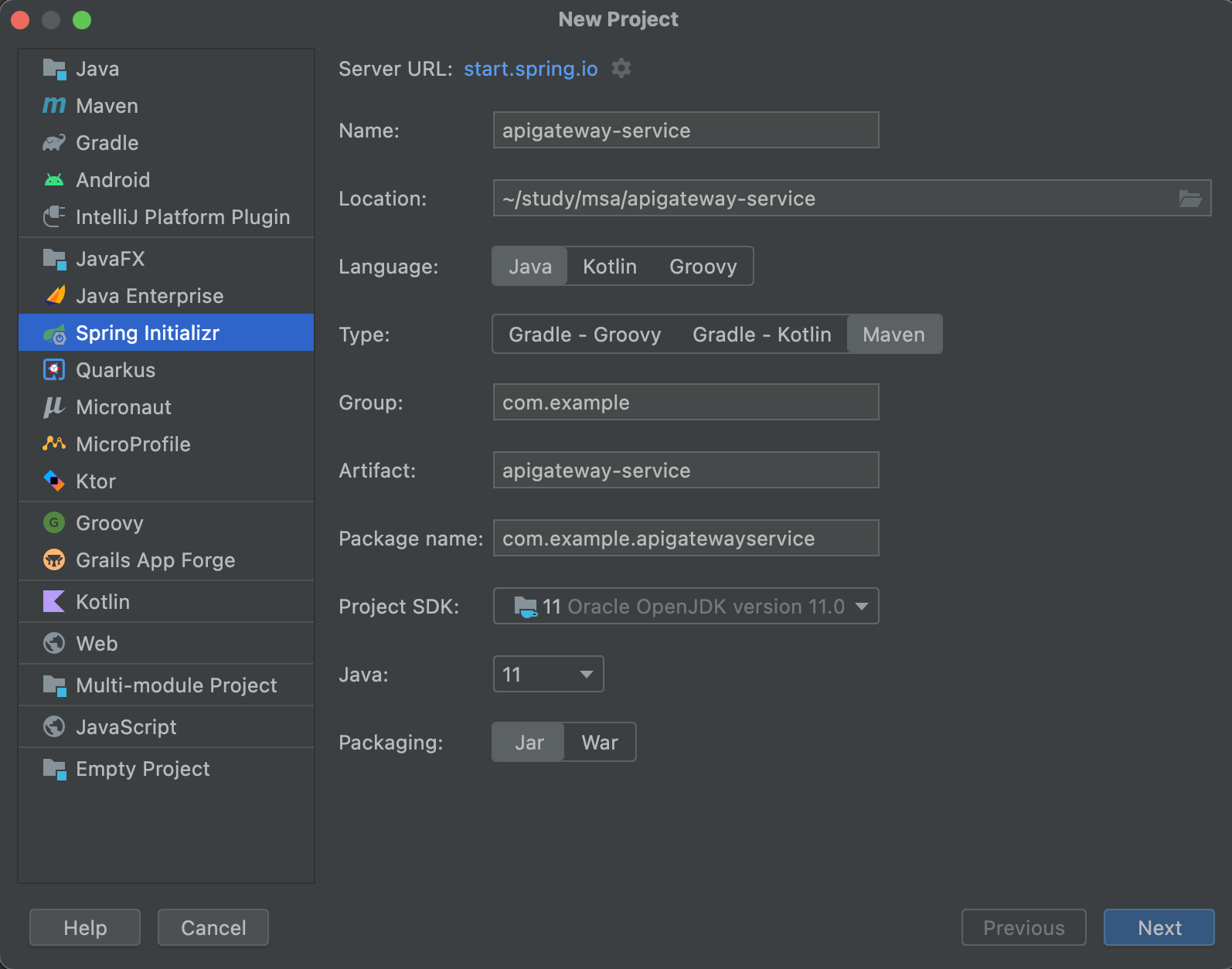This screenshot has width=1232, height=969.
Task: Select Java as the language
Action: point(530,267)
